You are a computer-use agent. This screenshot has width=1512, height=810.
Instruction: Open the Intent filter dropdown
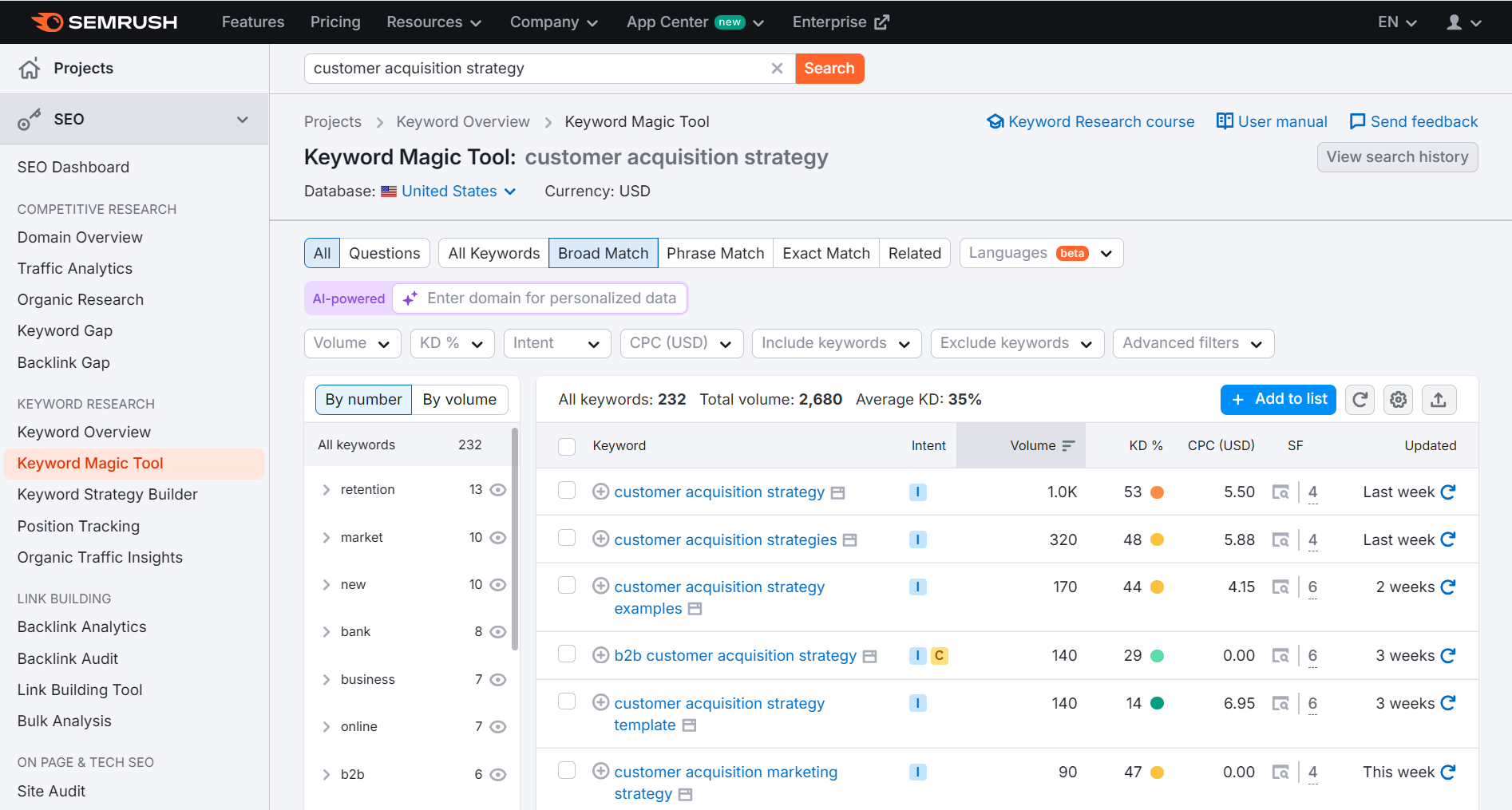tap(557, 343)
